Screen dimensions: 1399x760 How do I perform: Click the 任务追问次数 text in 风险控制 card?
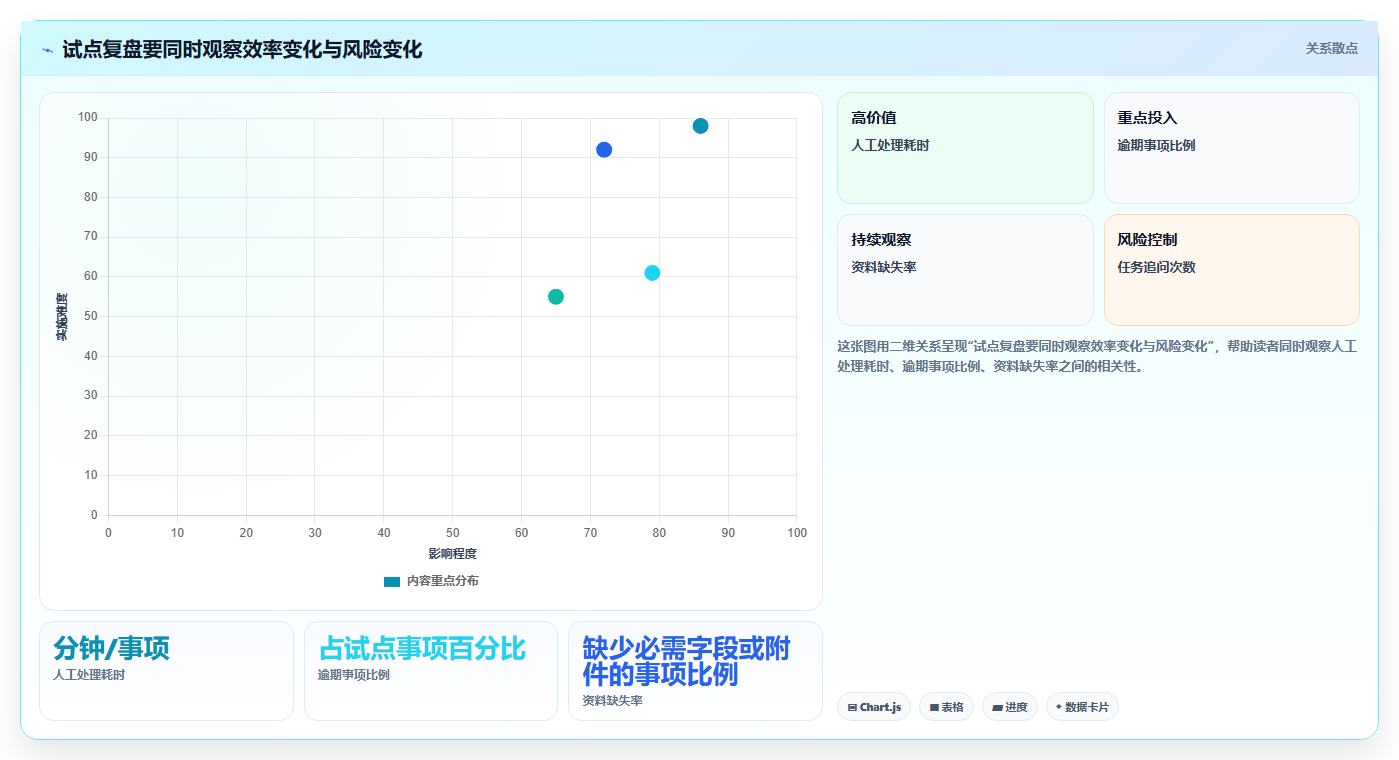point(1156,267)
